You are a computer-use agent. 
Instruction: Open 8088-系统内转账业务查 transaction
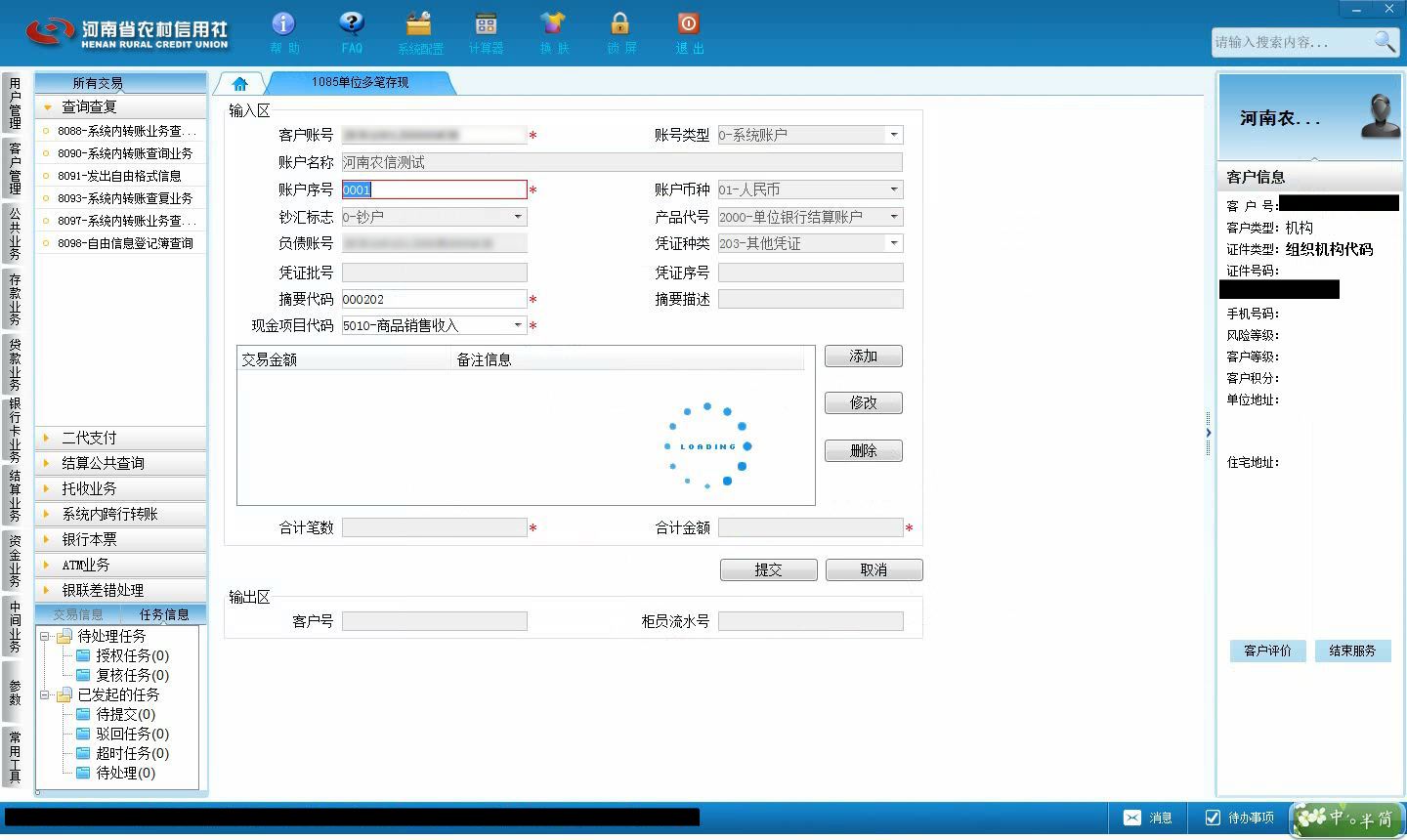point(121,131)
